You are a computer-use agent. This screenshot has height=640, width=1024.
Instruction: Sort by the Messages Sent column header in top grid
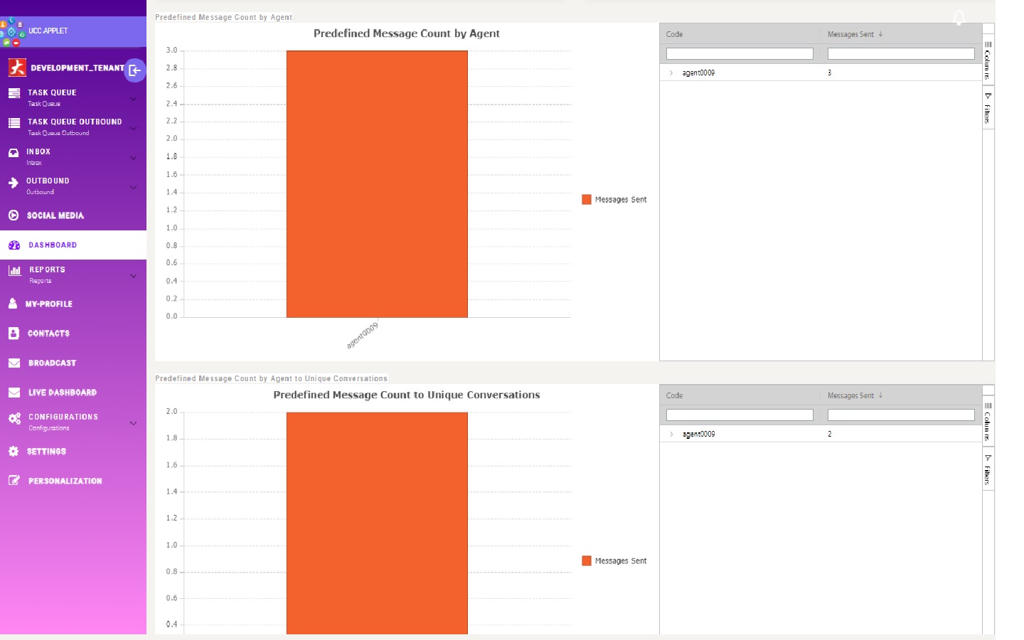pyautogui.click(x=850, y=34)
